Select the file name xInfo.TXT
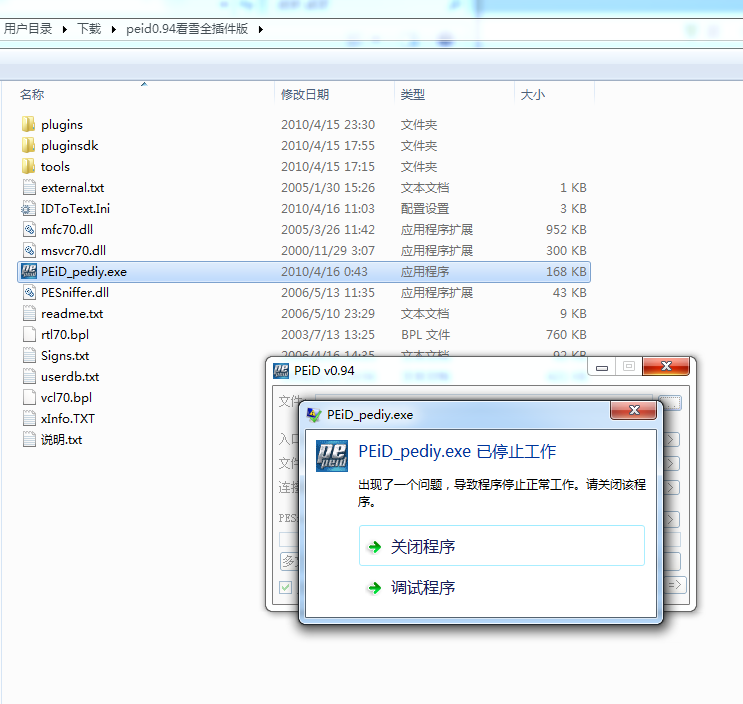Screen dimensions: 743x704 click(x=68, y=418)
